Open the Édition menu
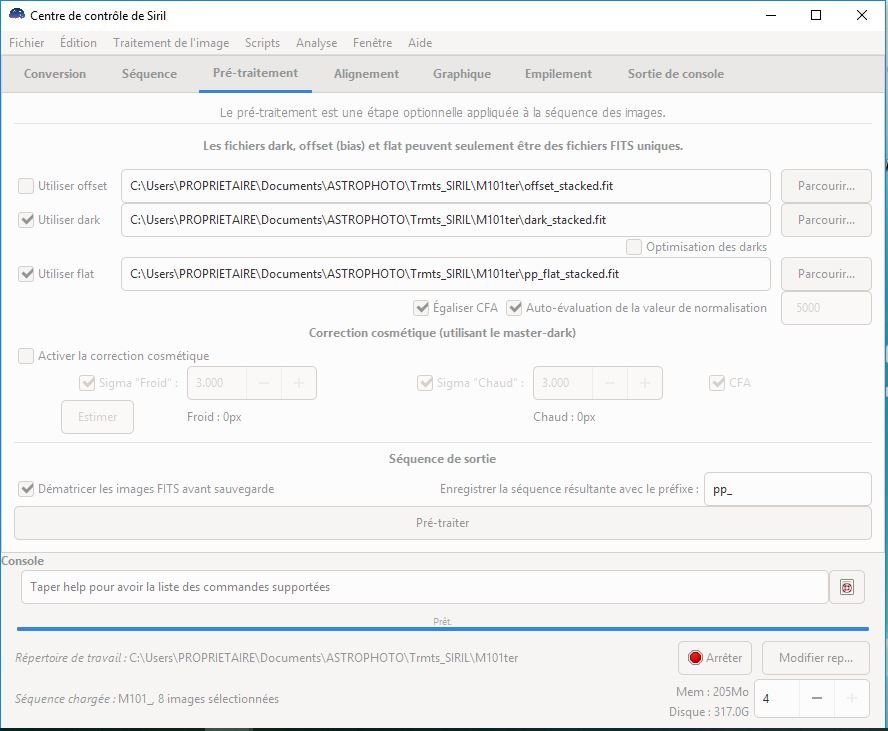This screenshot has height=731, width=888. (78, 42)
